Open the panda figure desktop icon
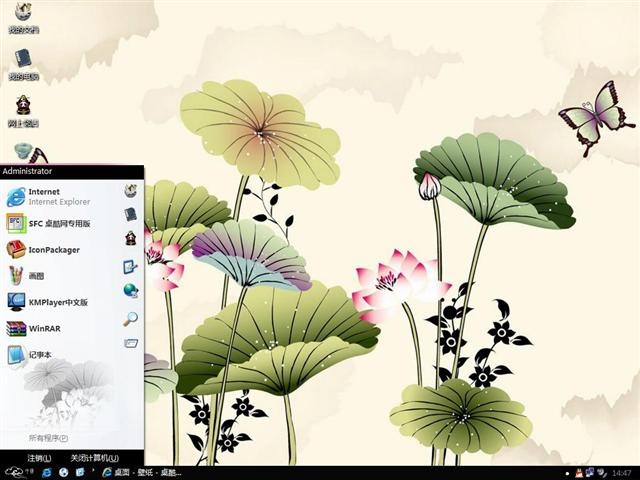This screenshot has height=480, width=640. coord(23,111)
